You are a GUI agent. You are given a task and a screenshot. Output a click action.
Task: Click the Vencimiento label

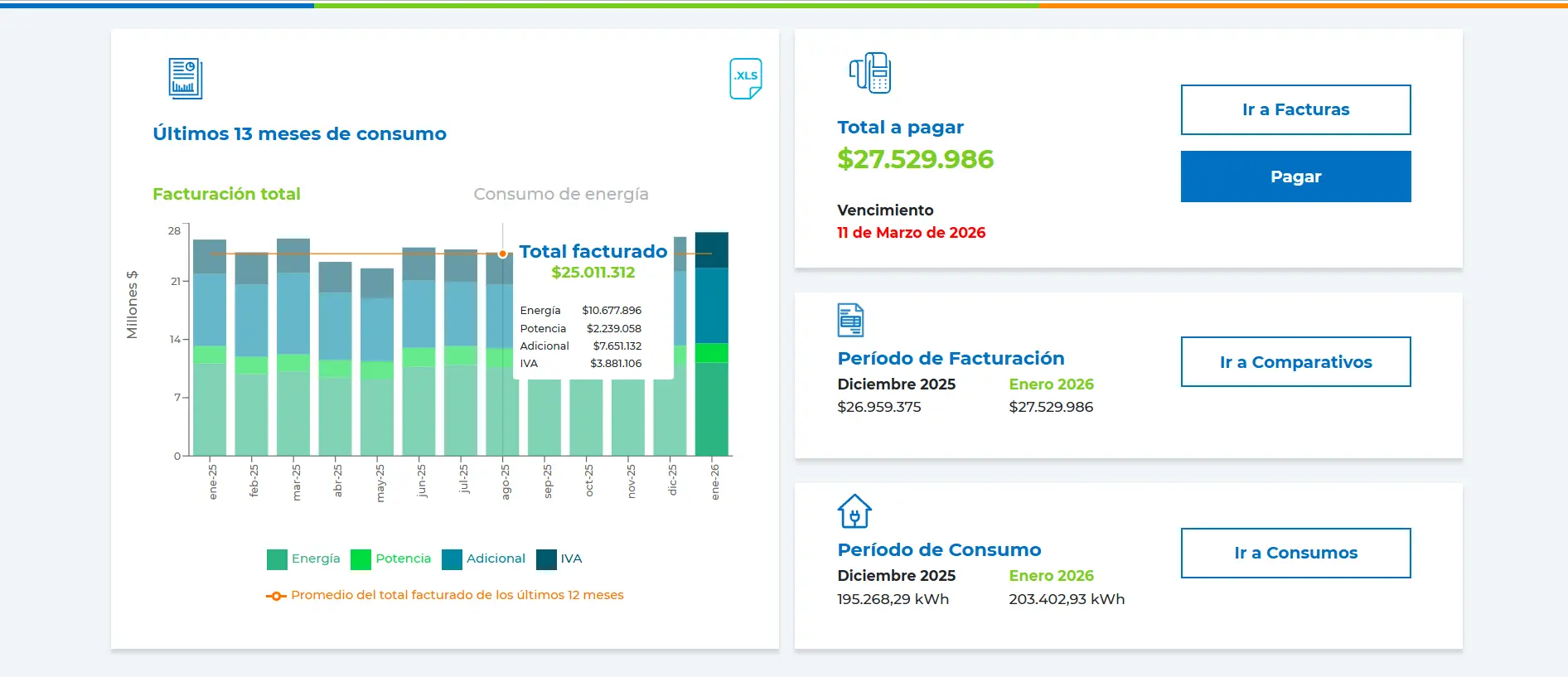coord(885,210)
